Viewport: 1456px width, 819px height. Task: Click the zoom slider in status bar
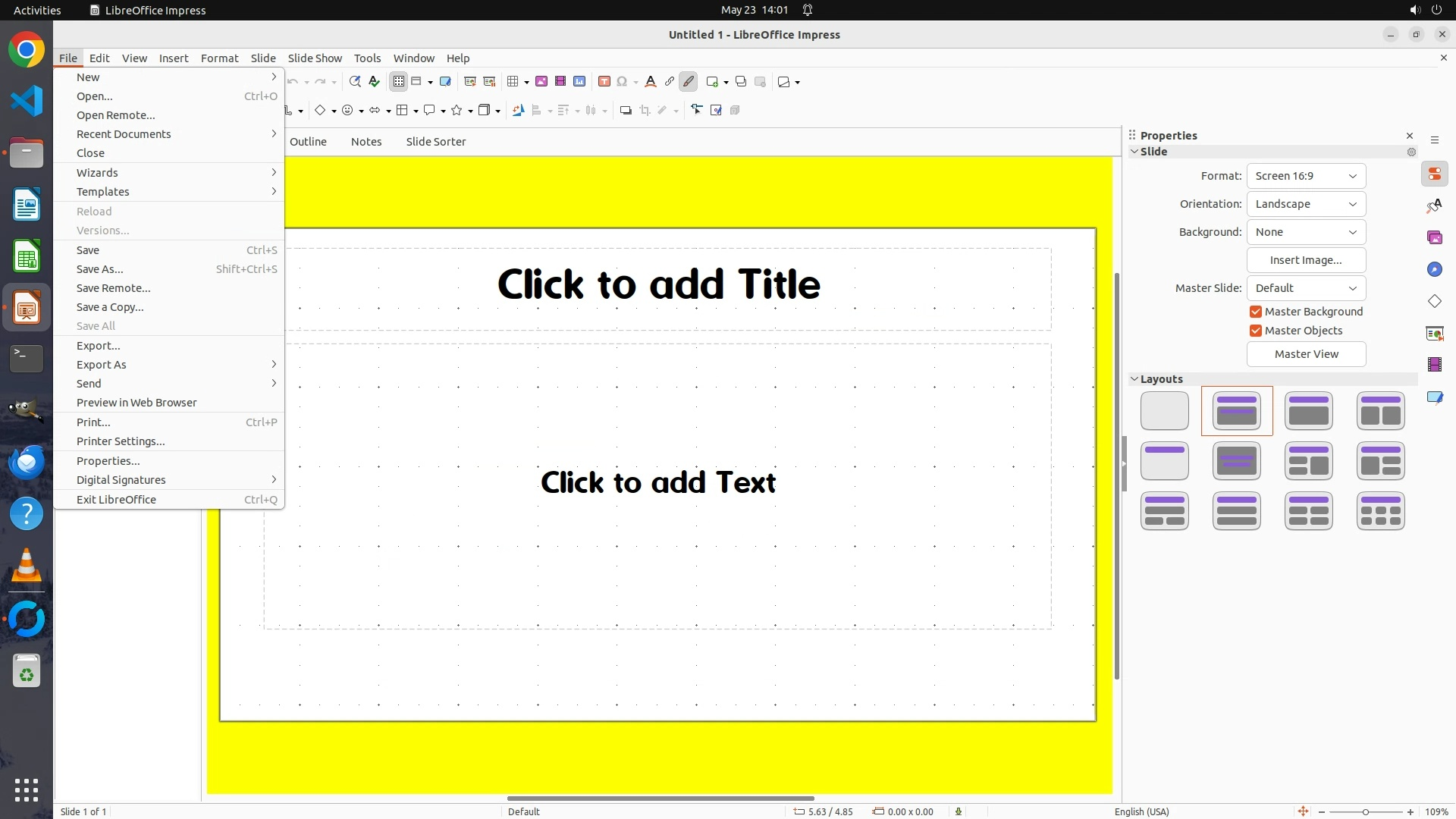pos(1365,811)
